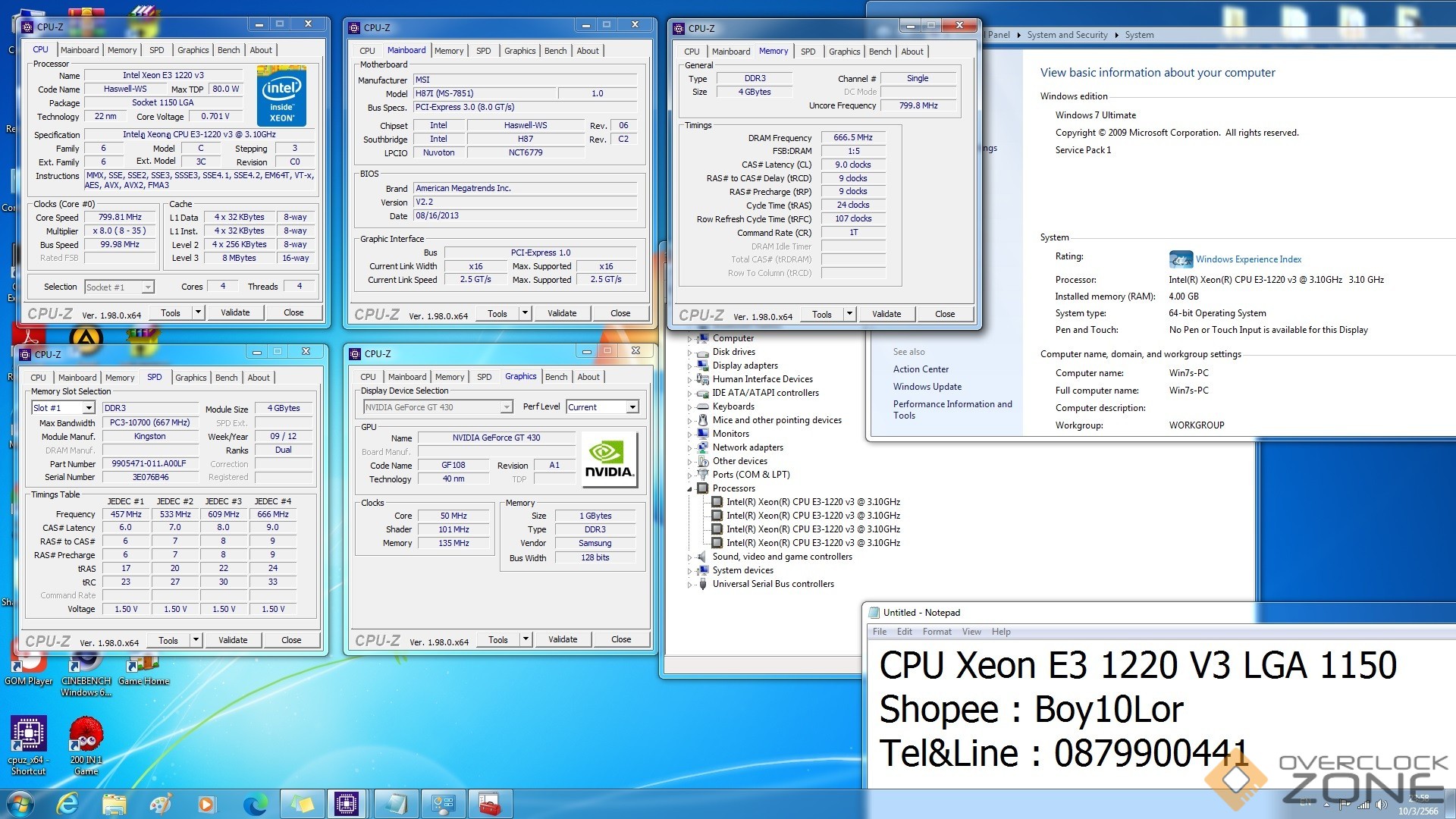1456x819 pixels.
Task: Open Paint from the taskbar
Action: pos(160,804)
